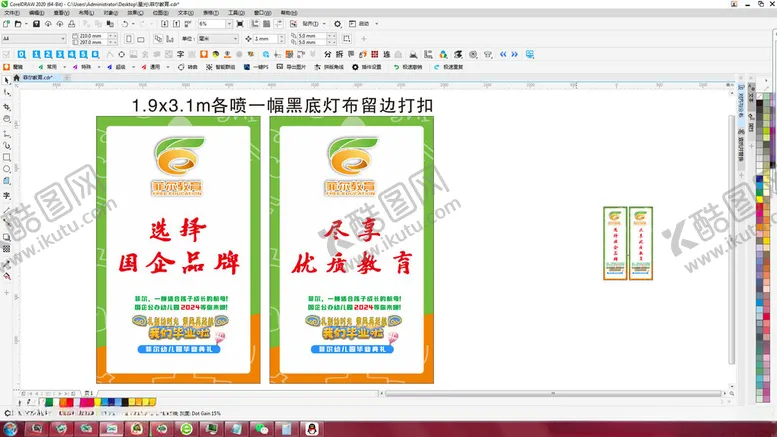Open the 文本 menu
This screenshot has height=437, width=777.
[186, 12]
